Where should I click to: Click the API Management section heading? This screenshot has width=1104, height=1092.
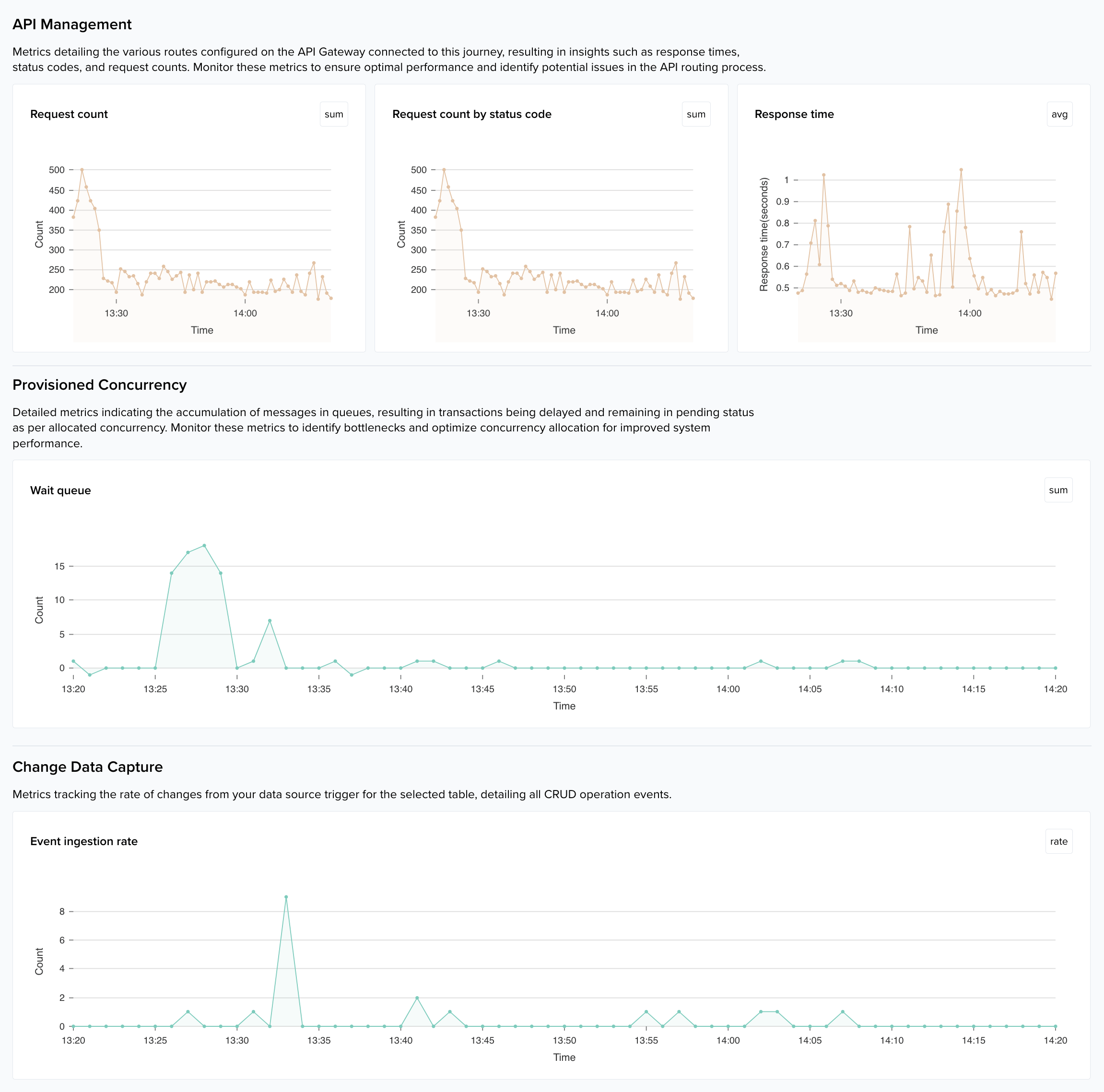click(72, 24)
